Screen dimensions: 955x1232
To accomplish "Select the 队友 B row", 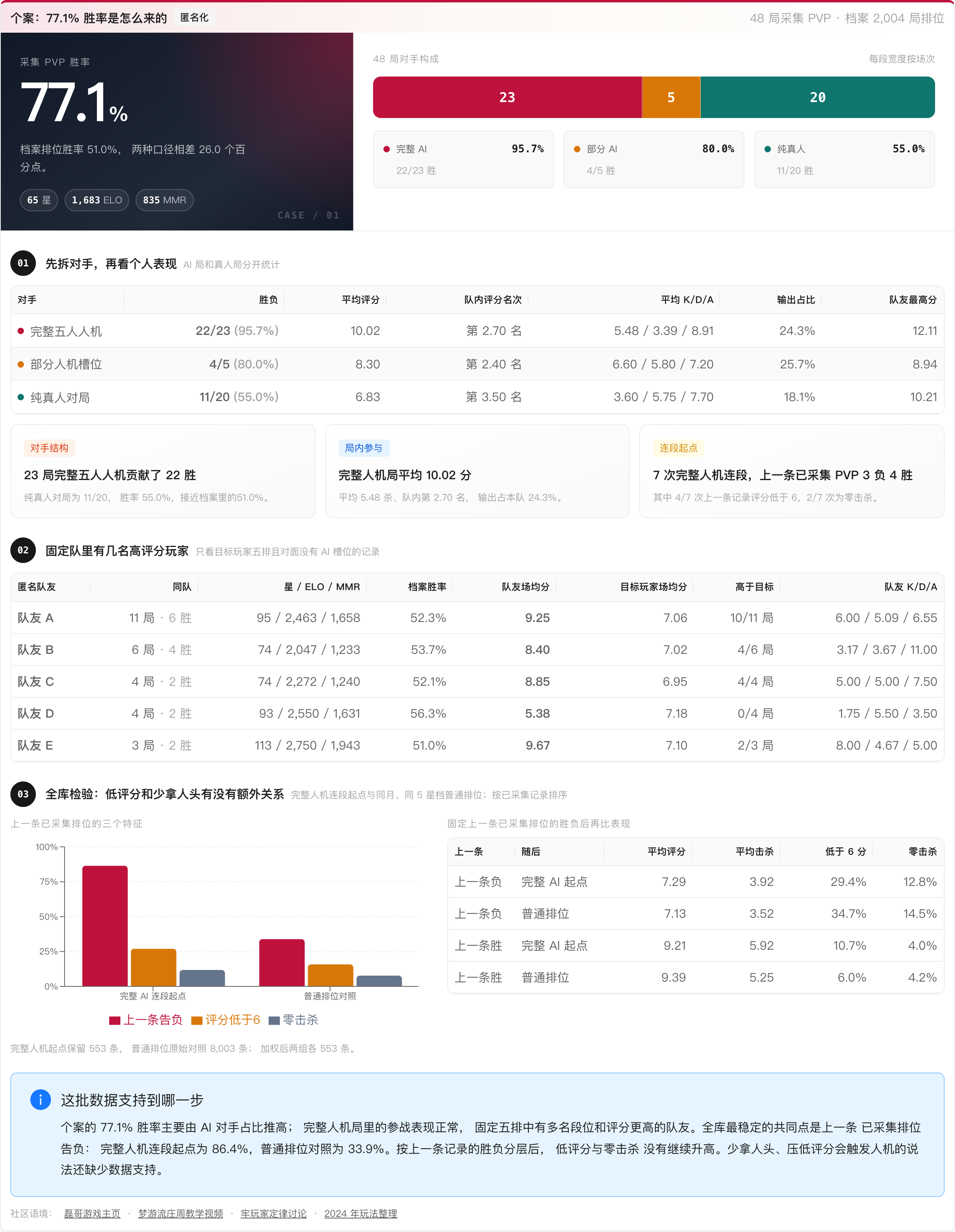I will tap(477, 649).
